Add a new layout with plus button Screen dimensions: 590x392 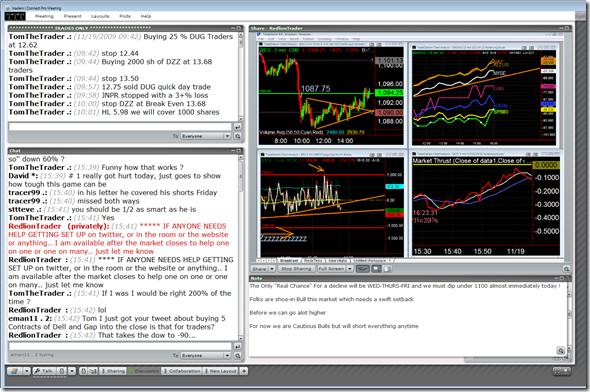click(244, 371)
